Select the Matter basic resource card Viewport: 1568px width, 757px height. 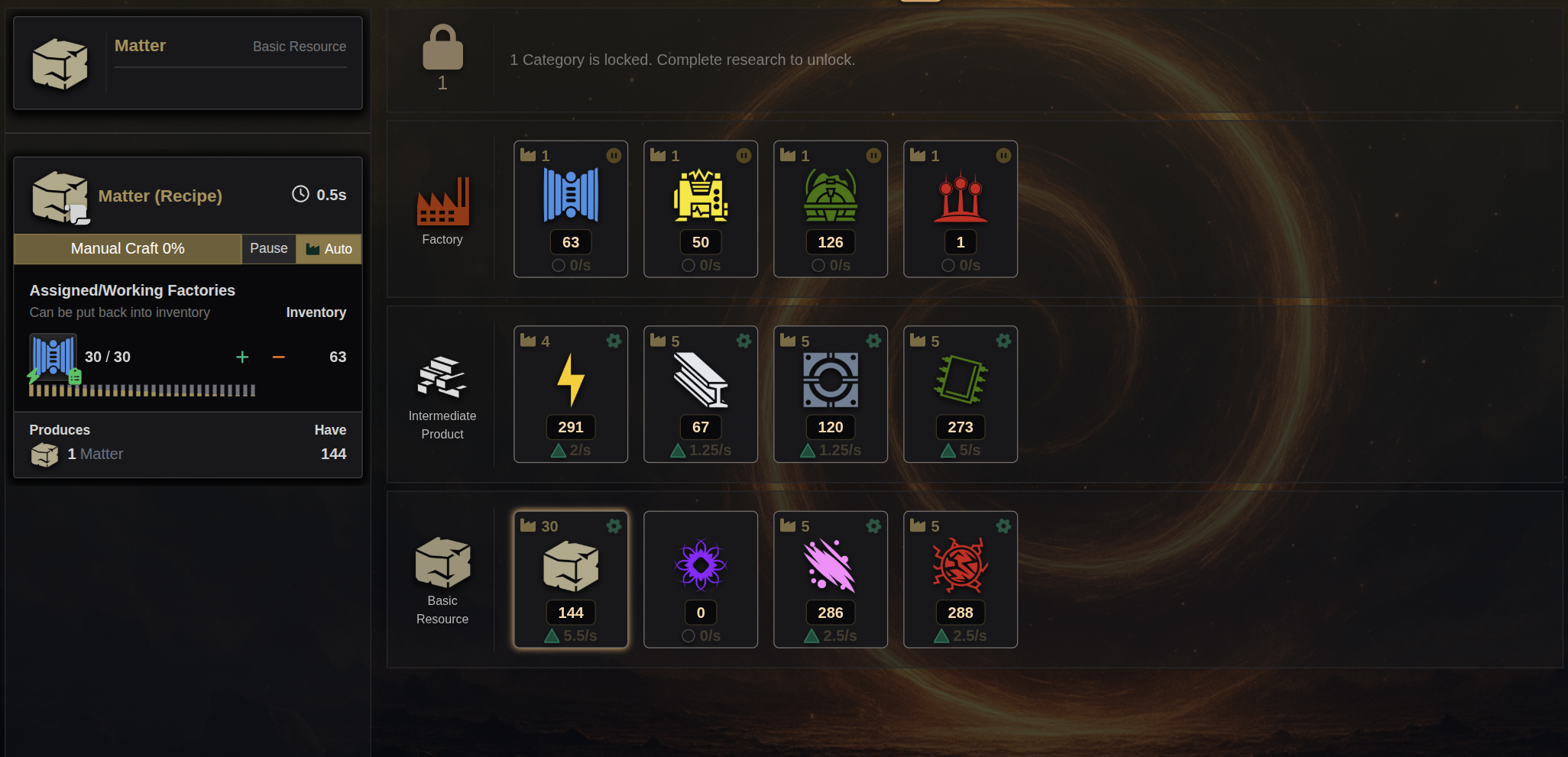coord(571,579)
